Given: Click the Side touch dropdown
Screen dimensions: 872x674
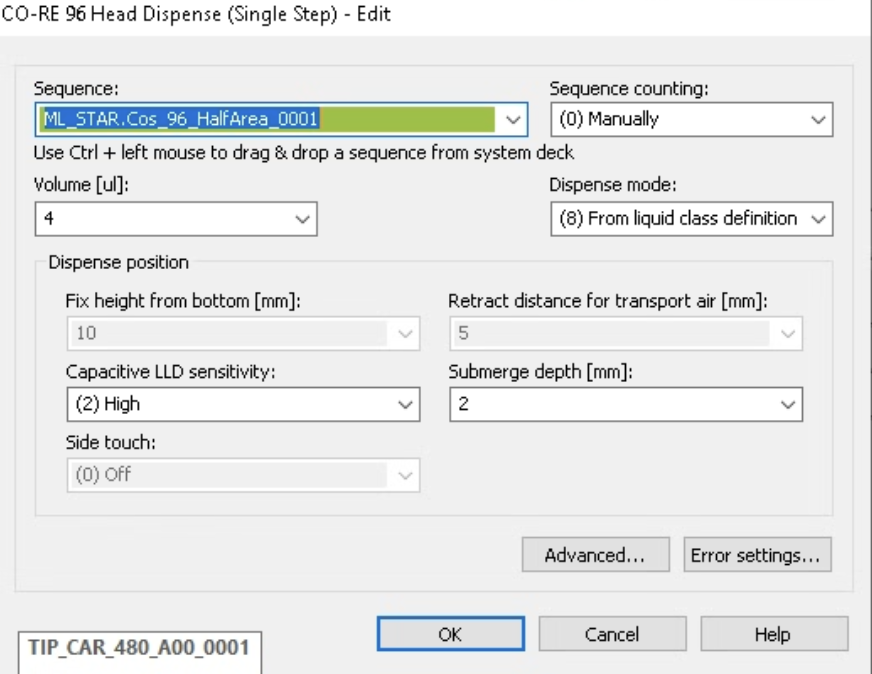Looking at the screenshot, I should tap(243, 475).
